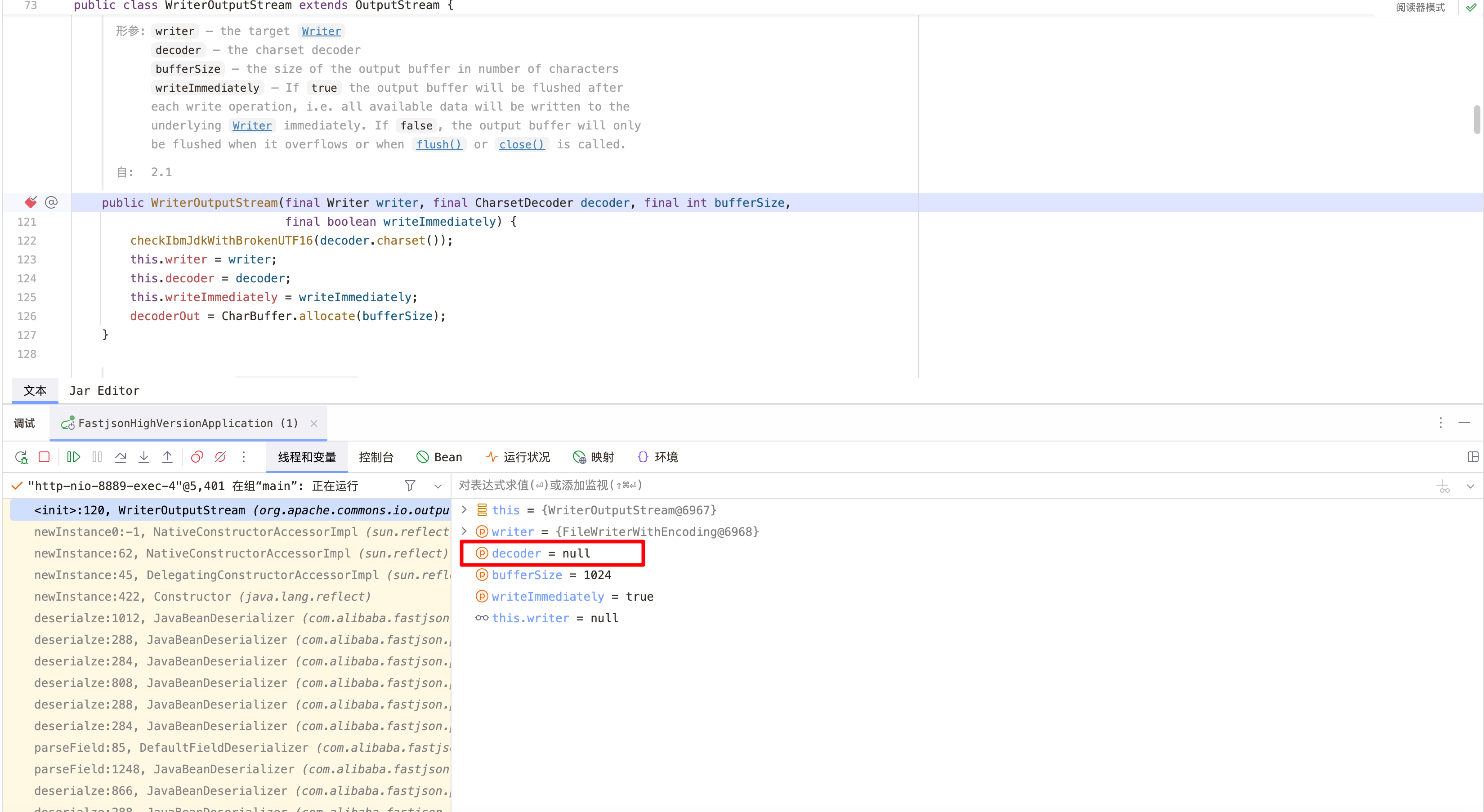Click the step into icon
1484x812 pixels.
[144, 457]
